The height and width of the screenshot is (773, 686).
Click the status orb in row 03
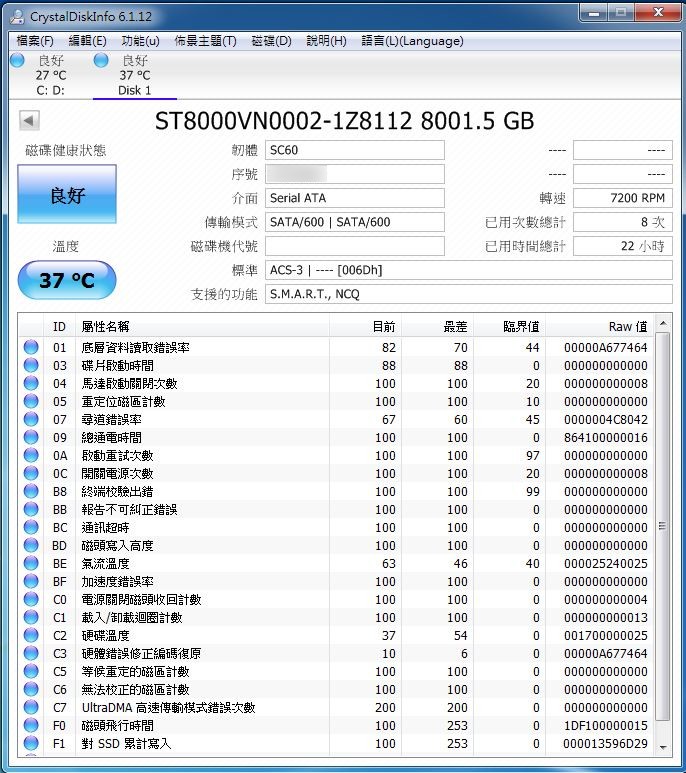click(x=31, y=365)
